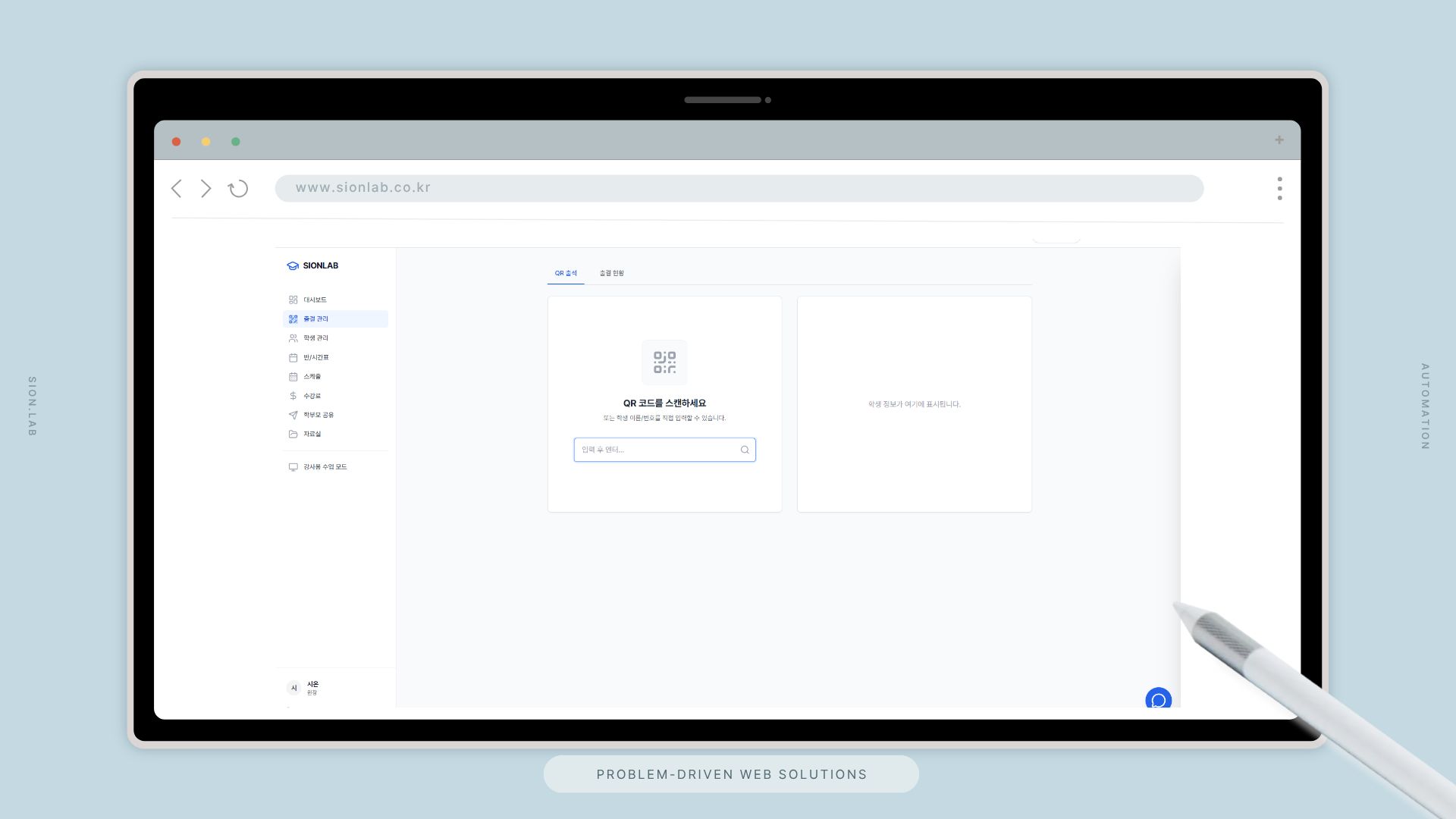The image size is (1456, 819).
Task: Open the blue chat bubble button
Action: (1158, 699)
